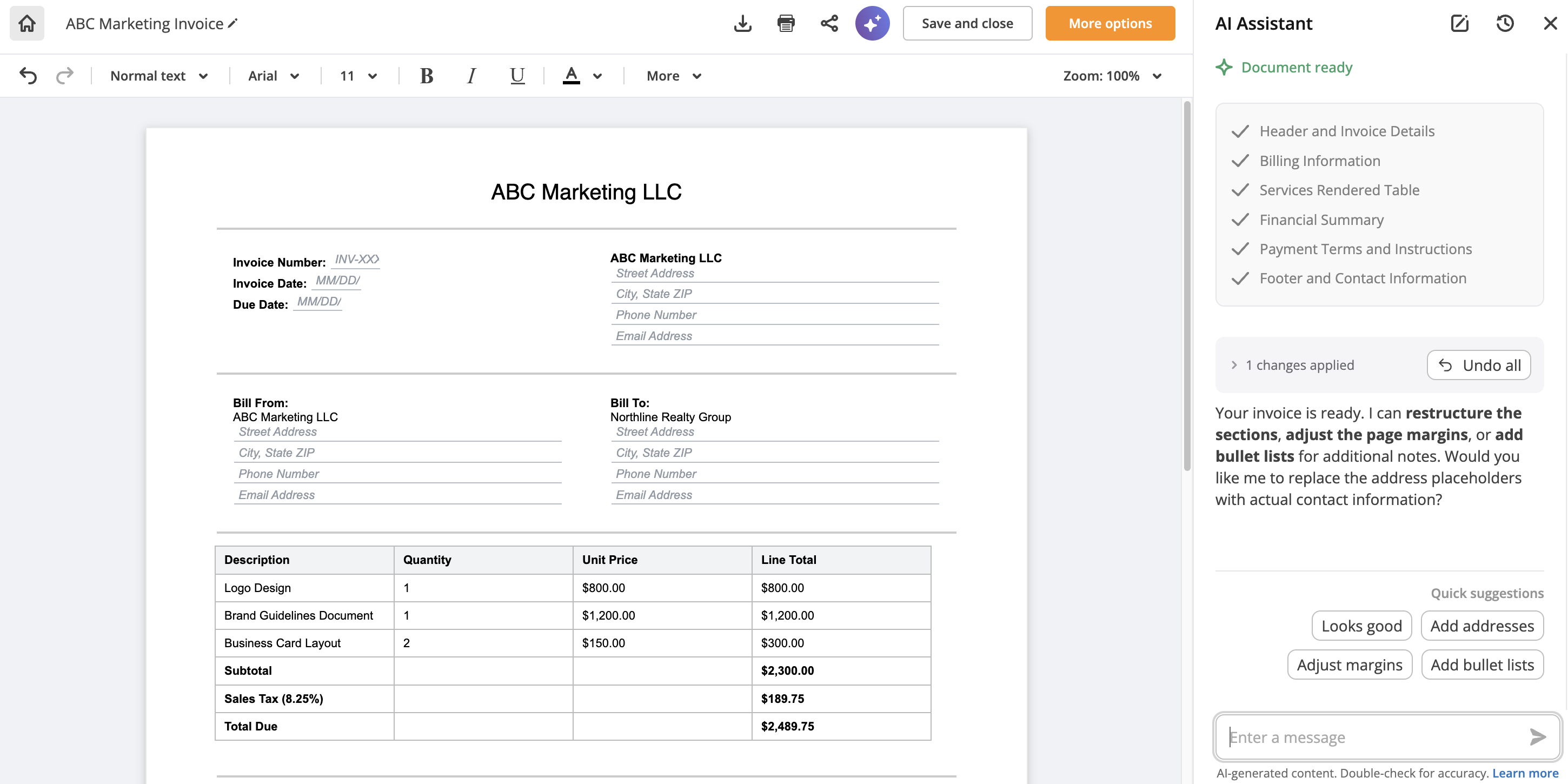Go to the home screen icon
This screenshot has width=1568, height=784.
click(x=27, y=23)
